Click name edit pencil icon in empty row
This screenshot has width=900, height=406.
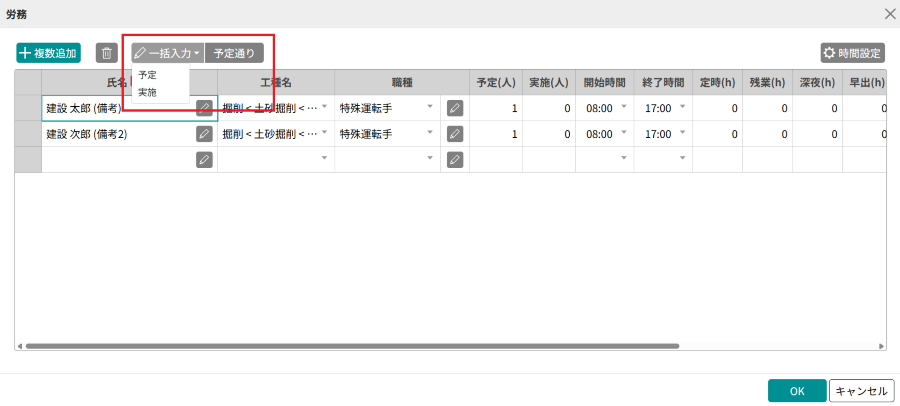[204, 159]
